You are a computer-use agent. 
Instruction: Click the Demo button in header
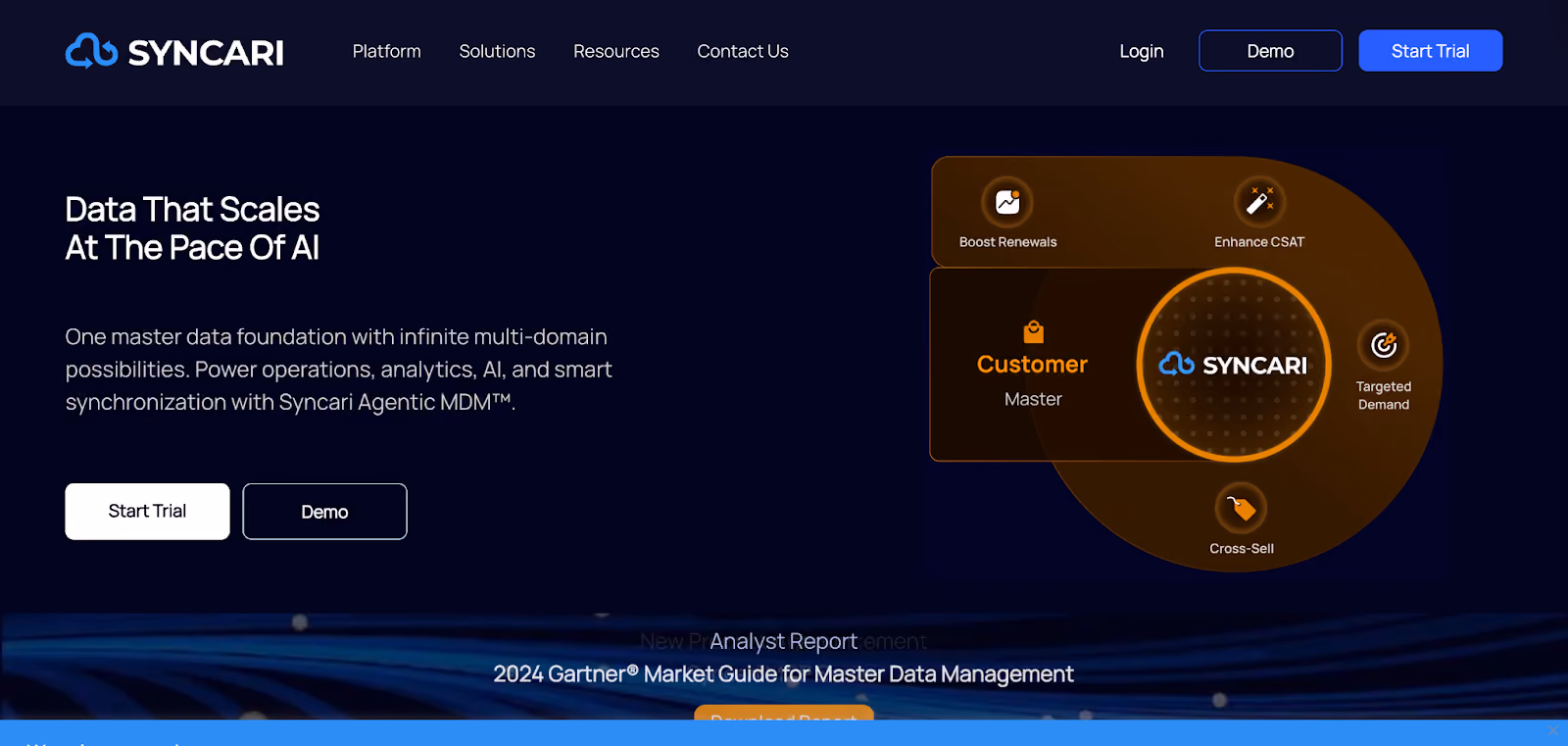[1270, 51]
